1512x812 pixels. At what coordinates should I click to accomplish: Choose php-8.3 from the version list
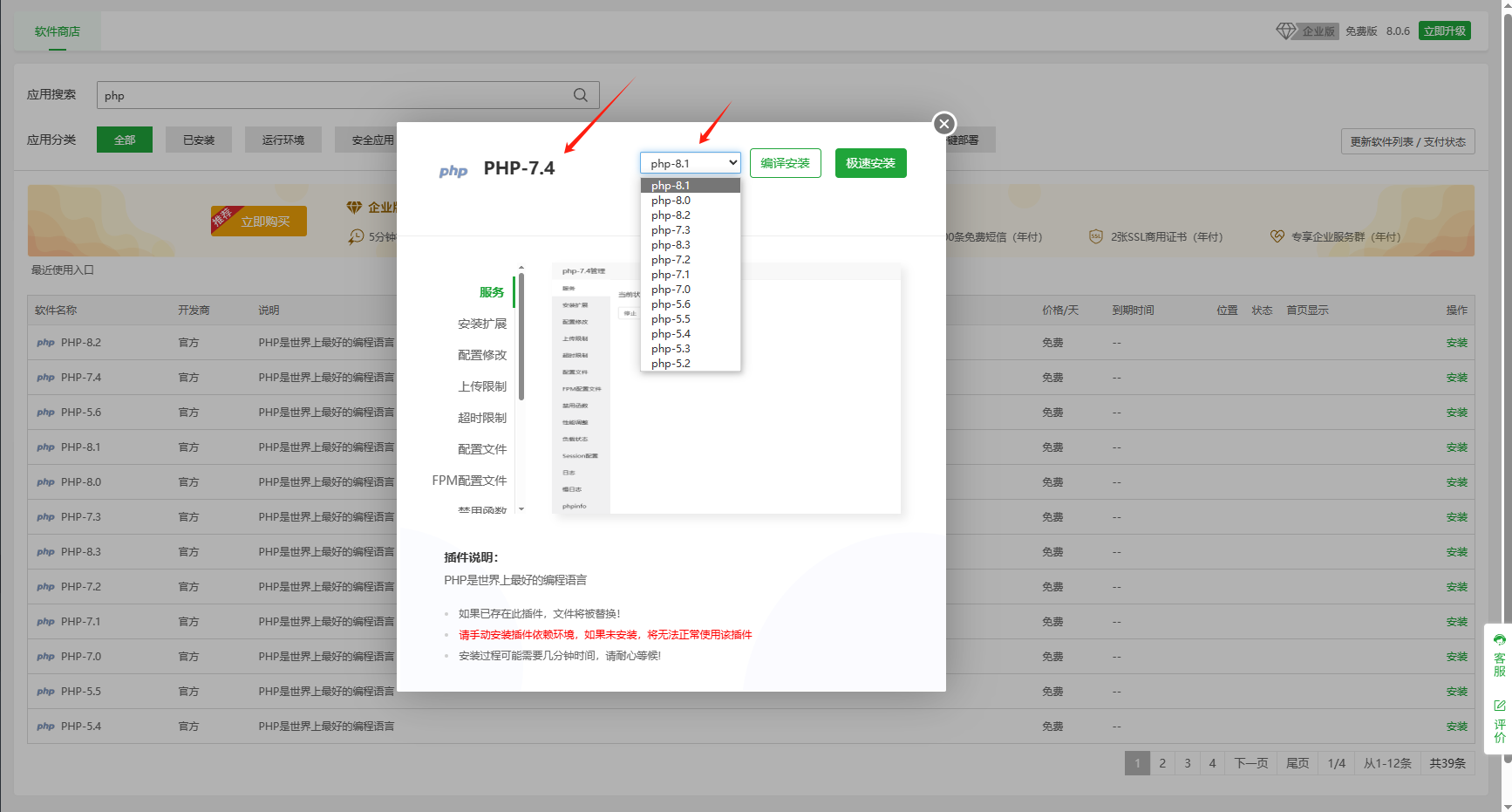click(x=691, y=245)
